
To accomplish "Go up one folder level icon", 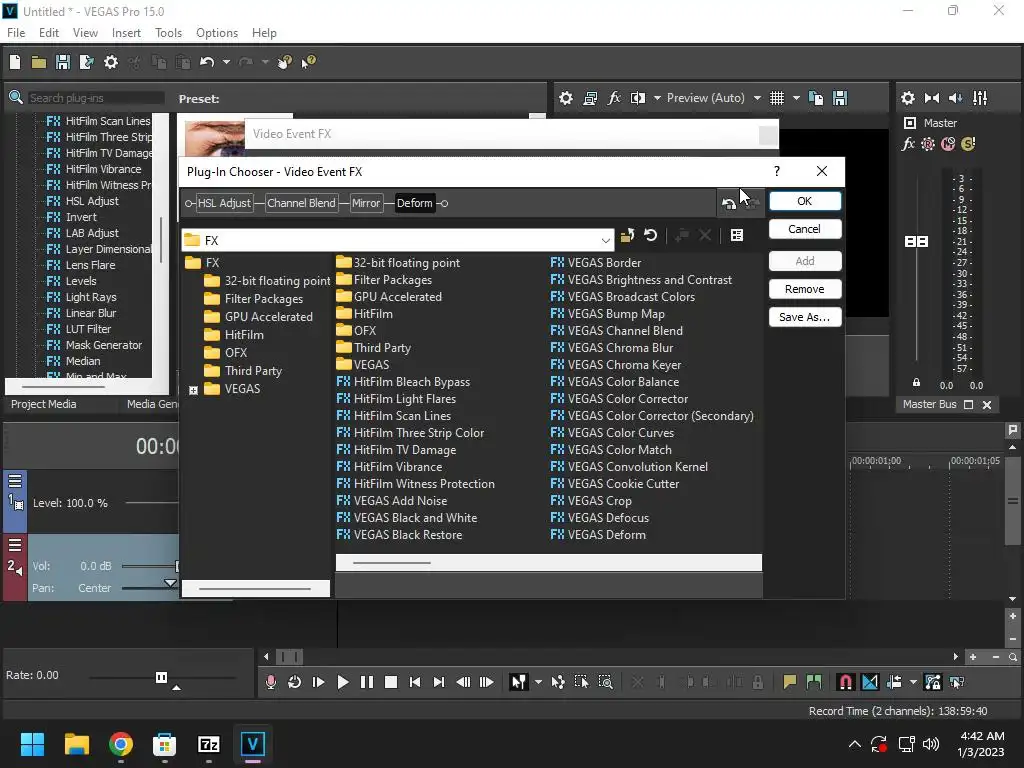I will point(627,235).
